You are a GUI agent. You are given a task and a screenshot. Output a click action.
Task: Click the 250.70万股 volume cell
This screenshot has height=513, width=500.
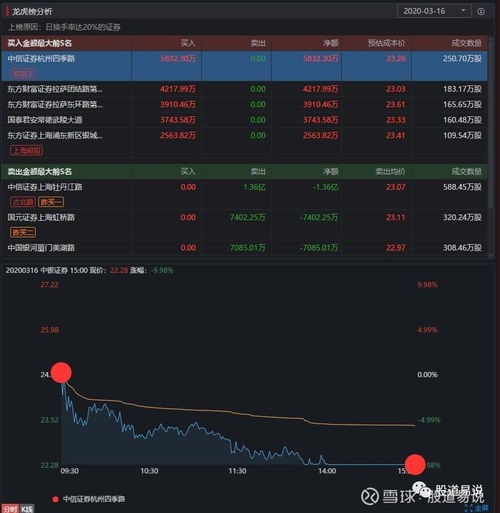pos(462,59)
